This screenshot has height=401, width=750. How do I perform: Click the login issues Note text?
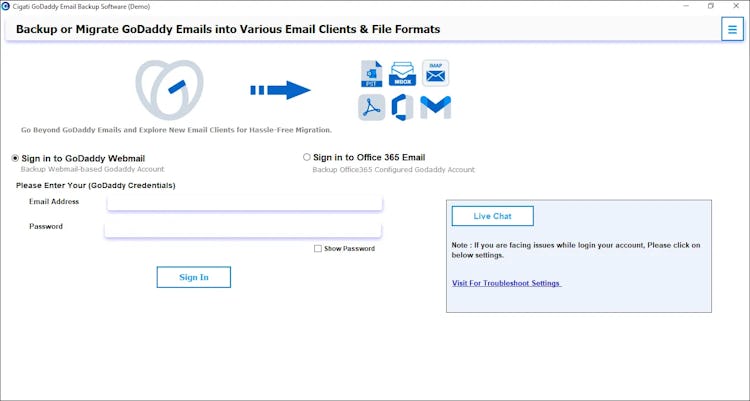(x=576, y=250)
